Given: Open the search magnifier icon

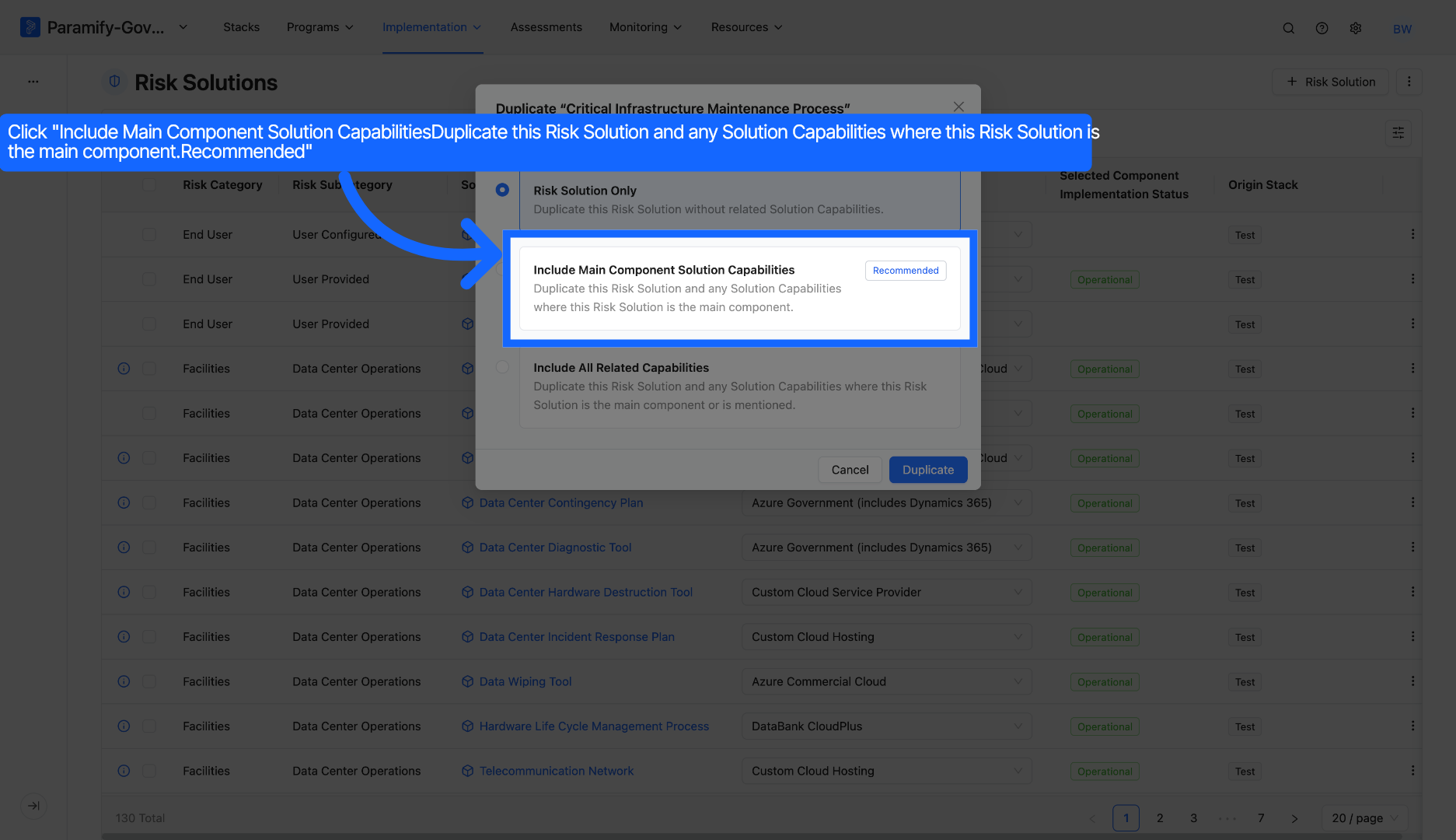Looking at the screenshot, I should tap(1288, 28).
